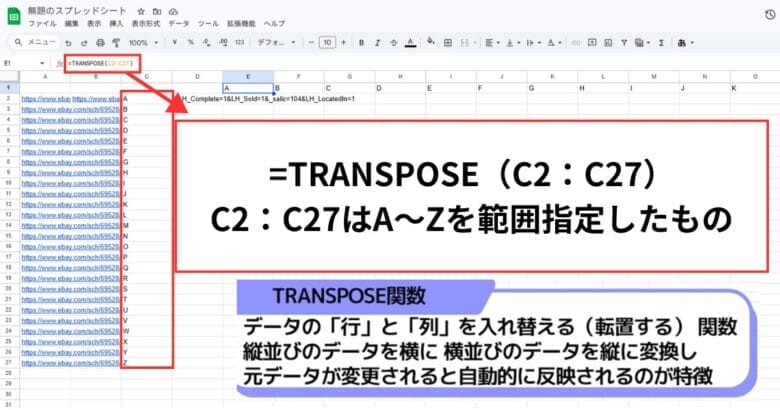Image resolution: width=780 pixels, height=410 pixels.
Task: Open the ebay link in row 27
Action: (70, 363)
